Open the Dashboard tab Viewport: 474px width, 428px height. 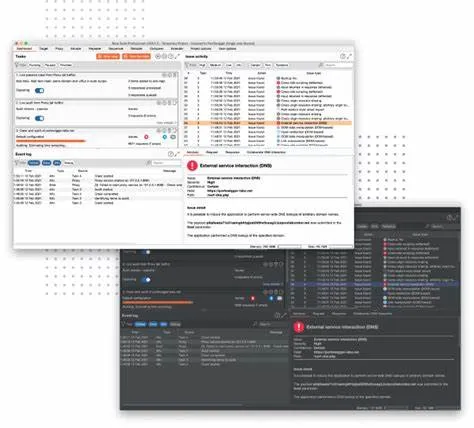(24, 49)
